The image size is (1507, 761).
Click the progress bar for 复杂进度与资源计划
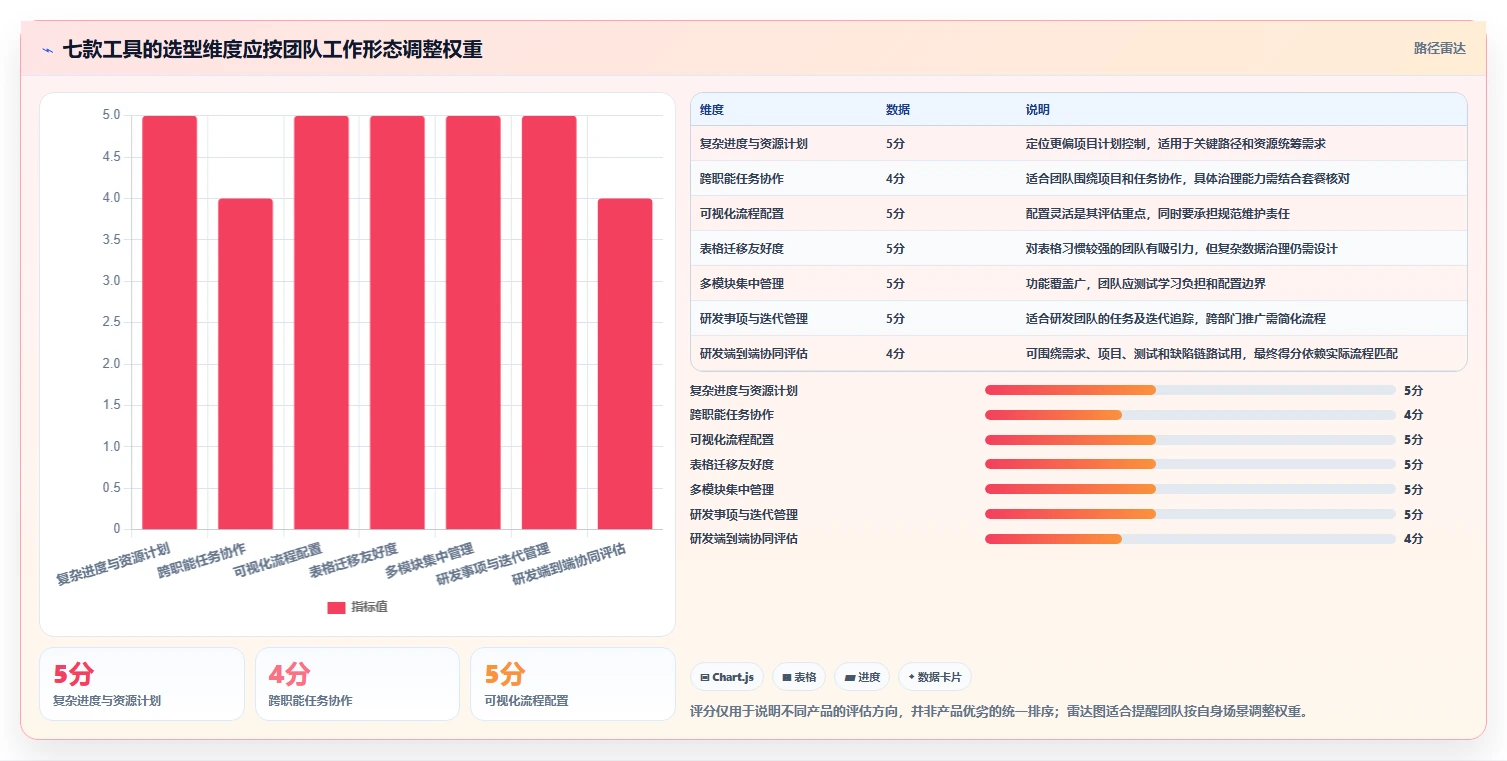[x=1190, y=390]
